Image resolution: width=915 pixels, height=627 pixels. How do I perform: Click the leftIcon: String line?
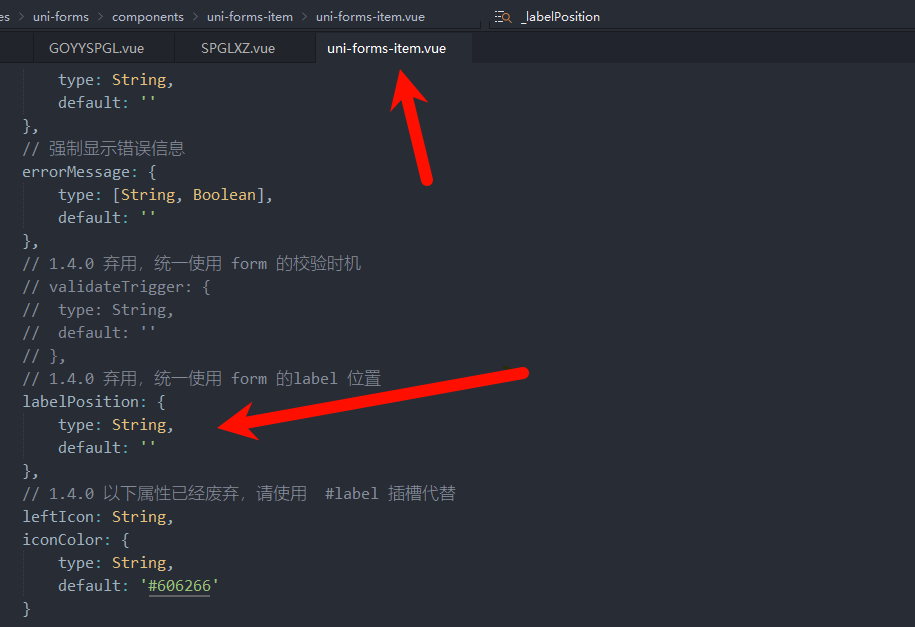(98, 517)
